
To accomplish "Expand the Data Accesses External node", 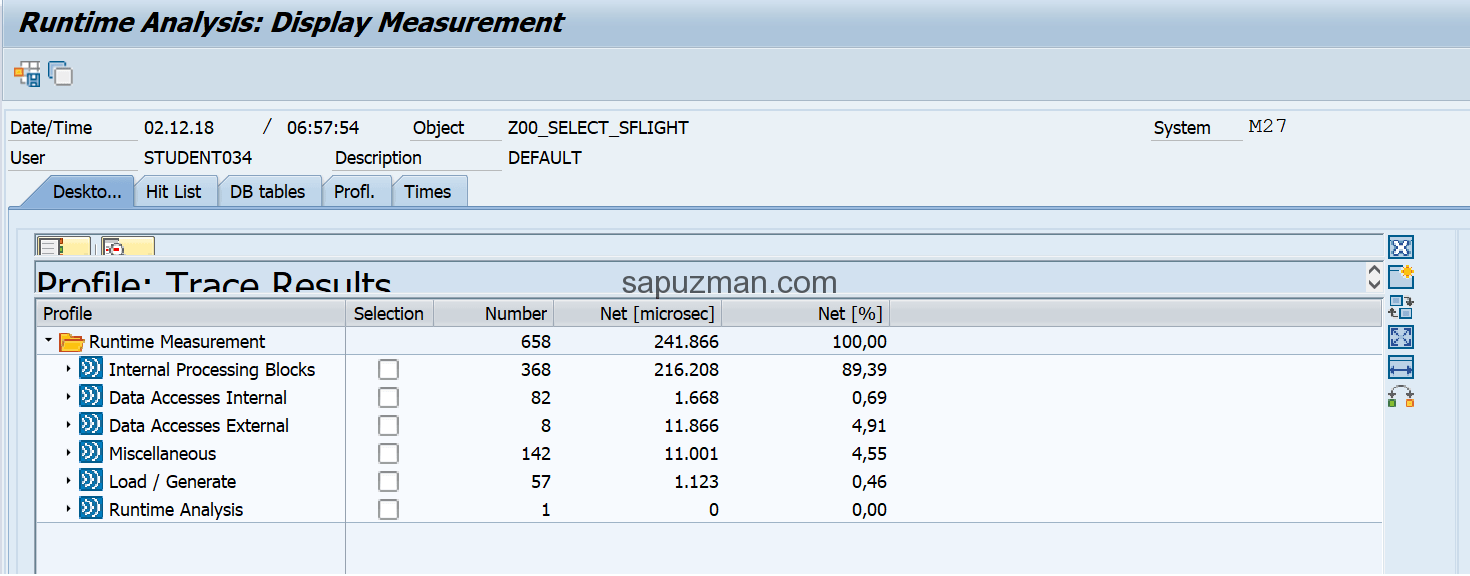I will [69, 425].
